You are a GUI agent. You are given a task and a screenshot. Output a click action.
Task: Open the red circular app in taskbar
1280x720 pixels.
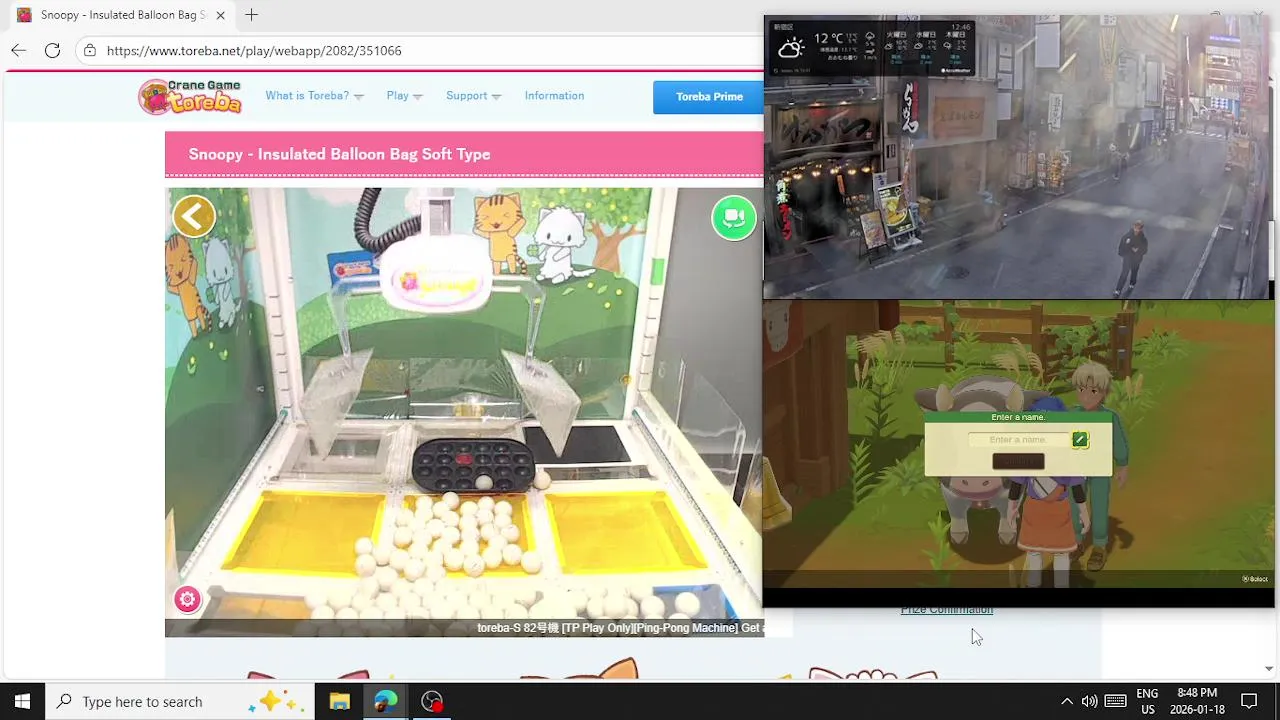[x=432, y=701]
